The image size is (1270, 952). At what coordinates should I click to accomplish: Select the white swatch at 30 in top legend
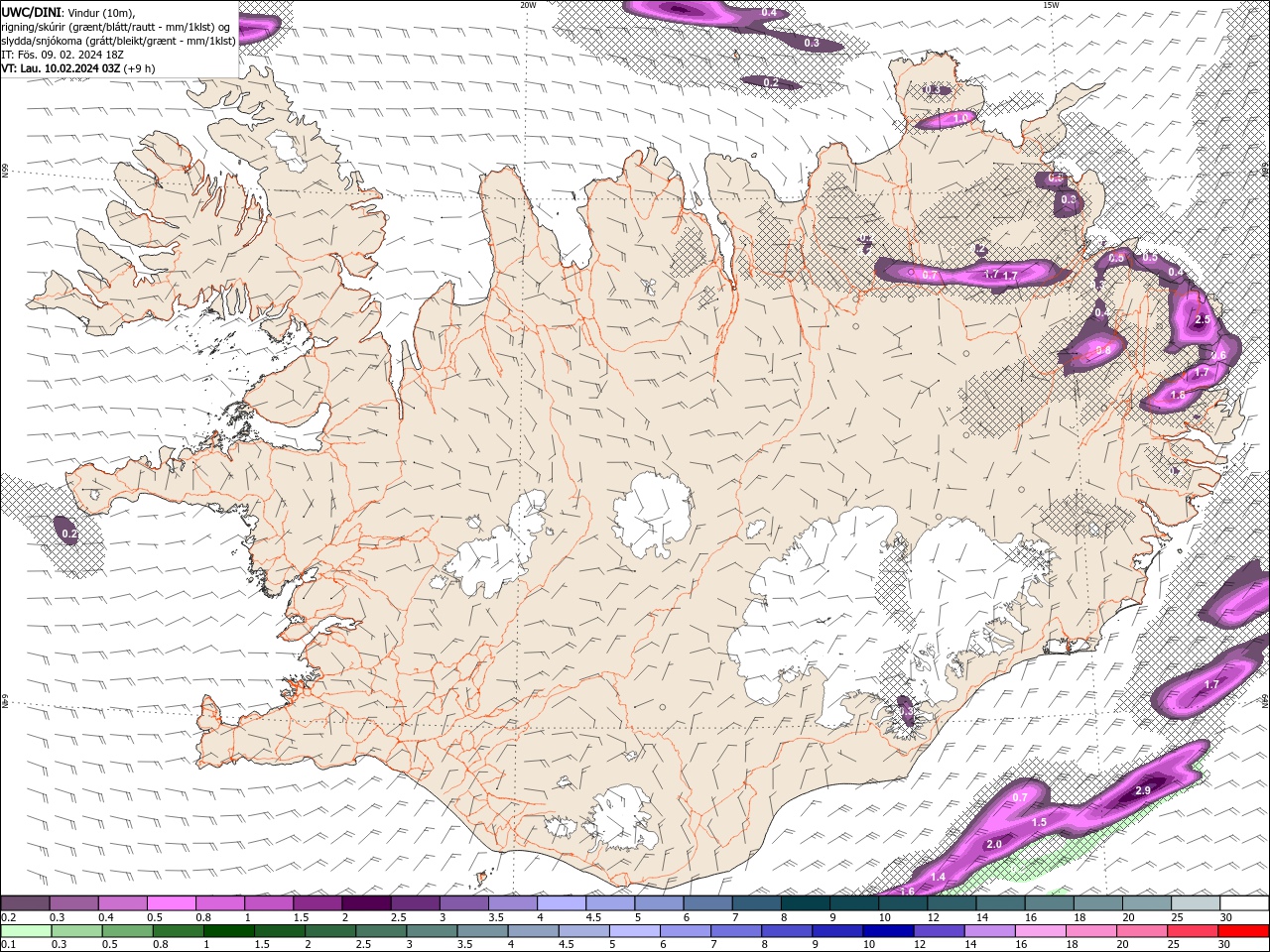pos(1244,903)
